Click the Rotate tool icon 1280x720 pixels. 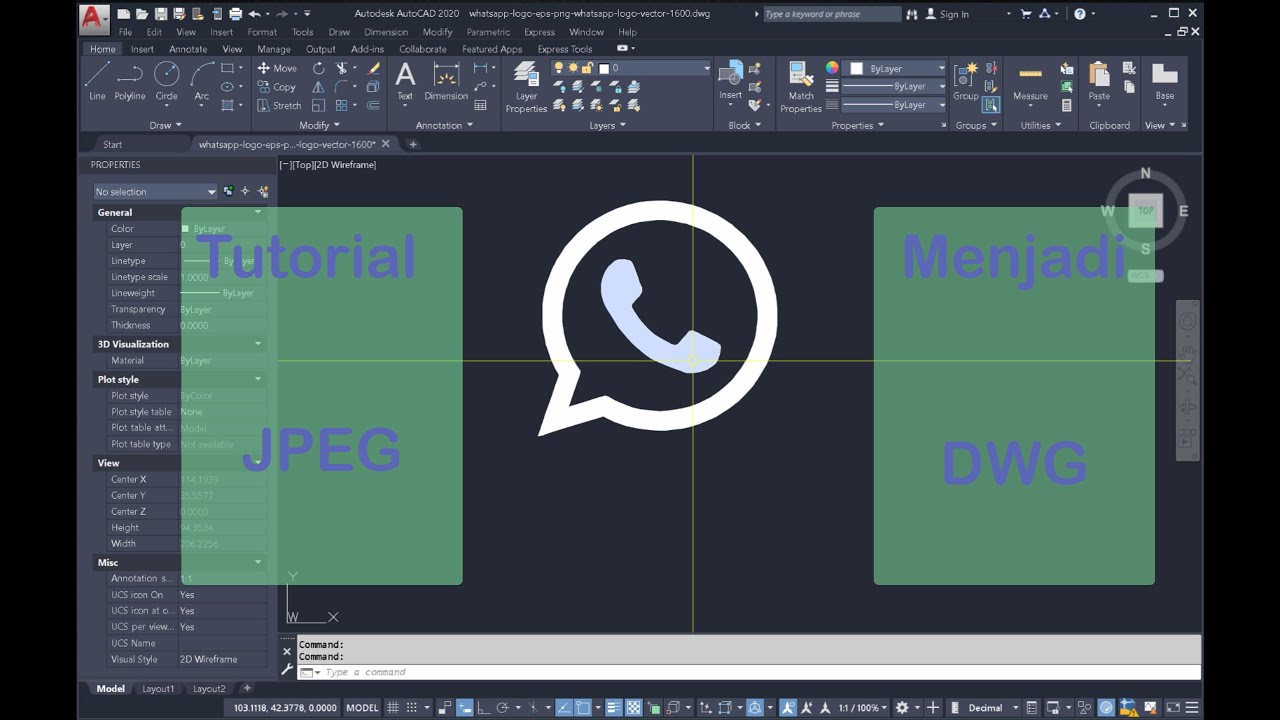[x=318, y=68]
